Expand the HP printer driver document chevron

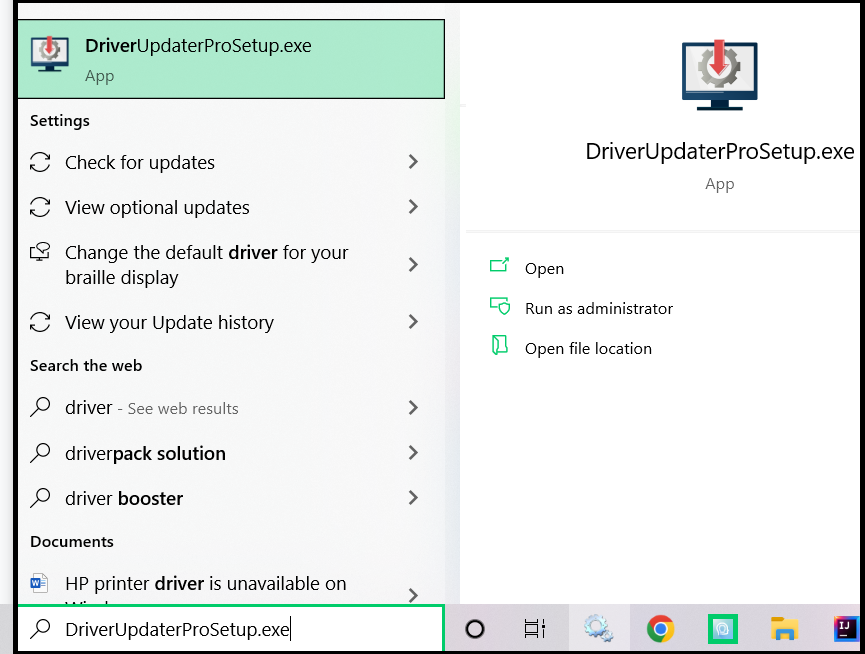click(x=413, y=595)
